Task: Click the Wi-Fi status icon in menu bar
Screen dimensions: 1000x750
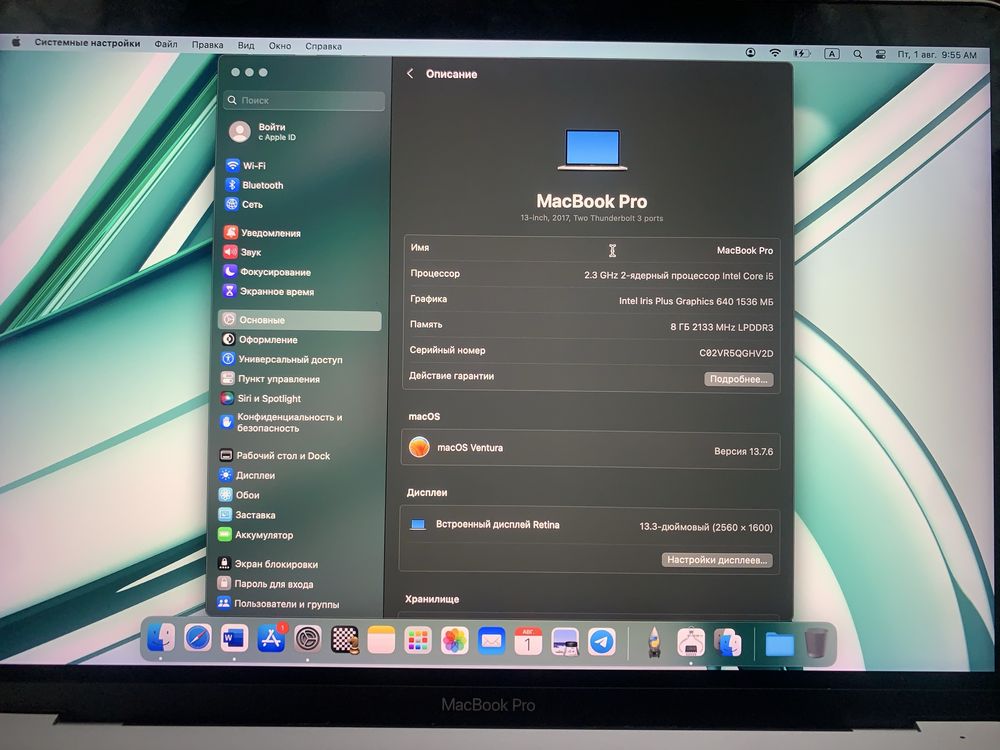Action: [775, 53]
